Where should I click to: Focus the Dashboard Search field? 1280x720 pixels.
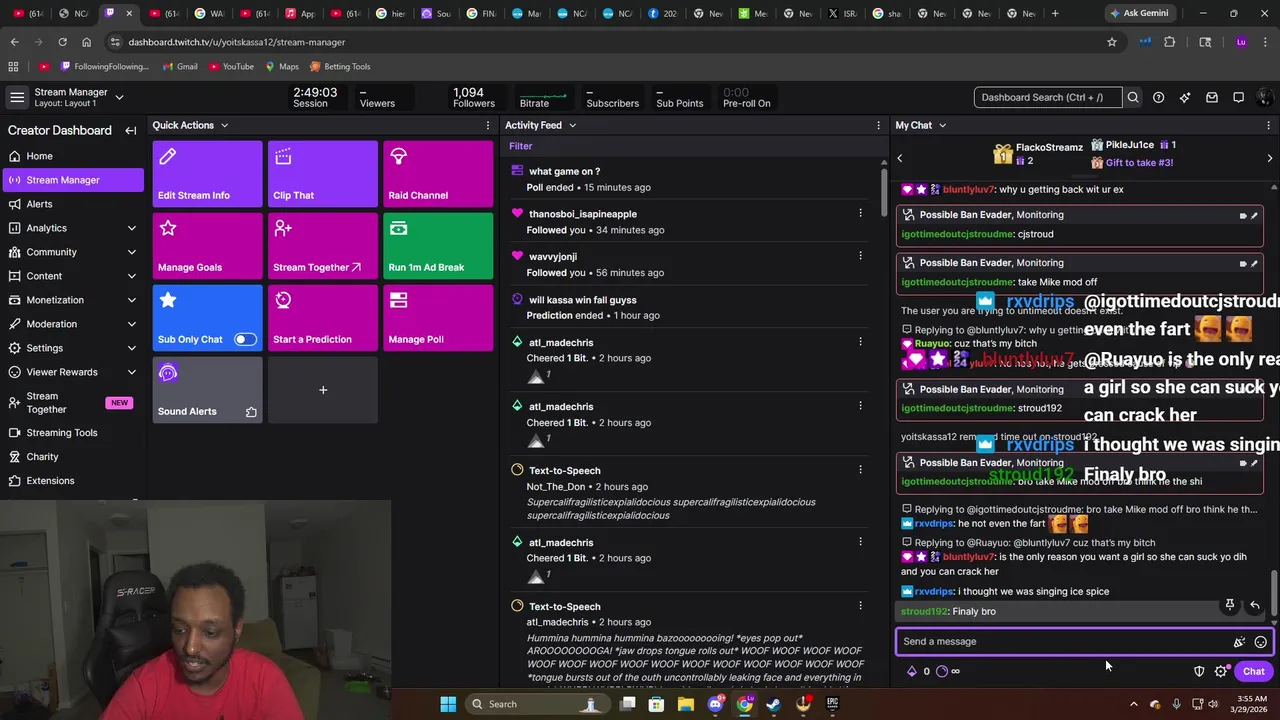(x=1047, y=97)
